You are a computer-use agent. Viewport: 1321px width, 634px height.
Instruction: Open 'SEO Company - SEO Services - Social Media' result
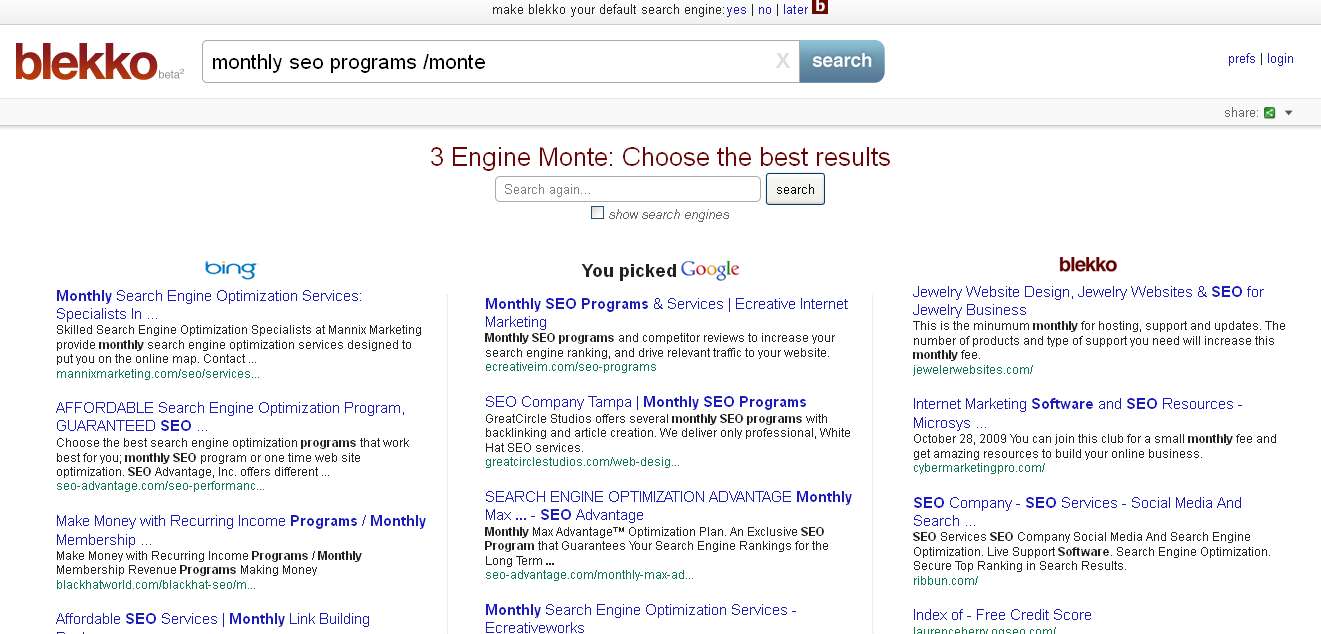[1077, 512]
